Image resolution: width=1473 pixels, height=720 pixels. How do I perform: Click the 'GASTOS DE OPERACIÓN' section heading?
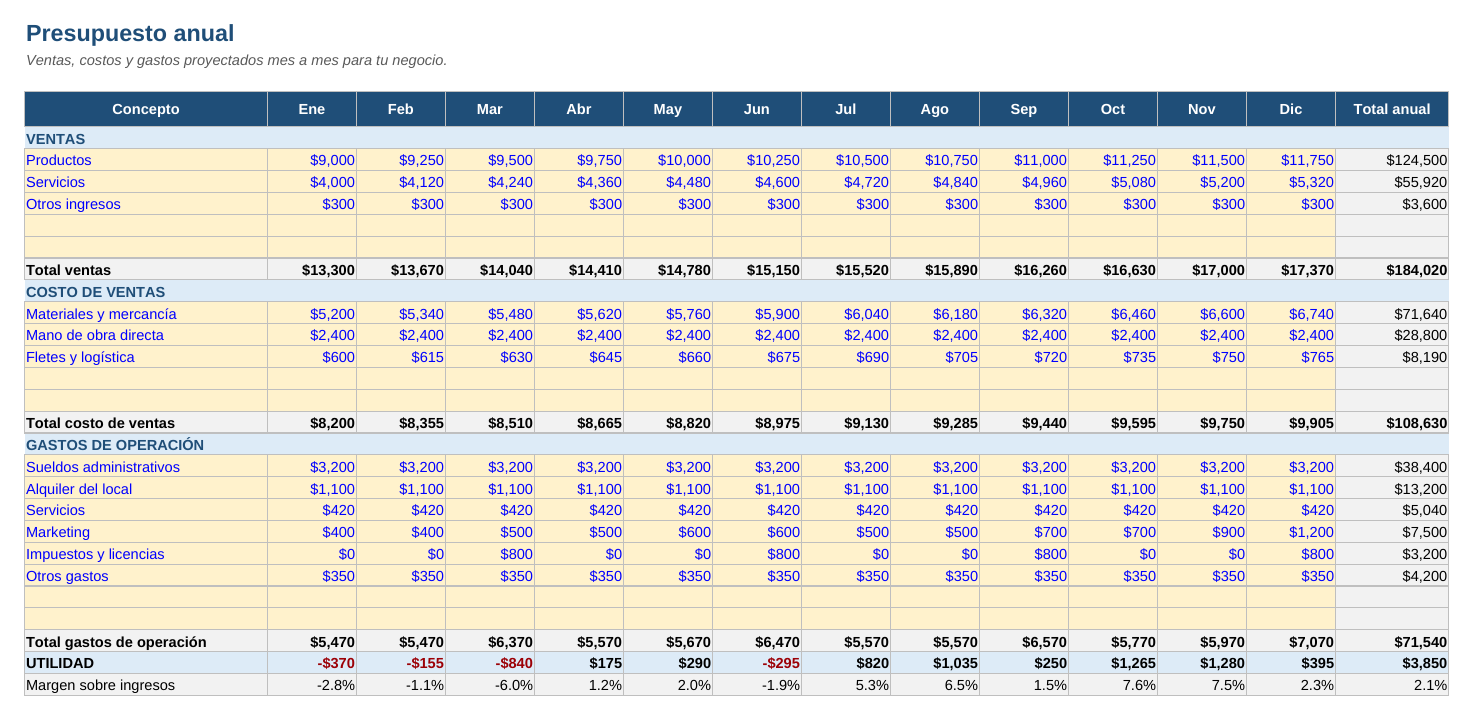(x=115, y=444)
